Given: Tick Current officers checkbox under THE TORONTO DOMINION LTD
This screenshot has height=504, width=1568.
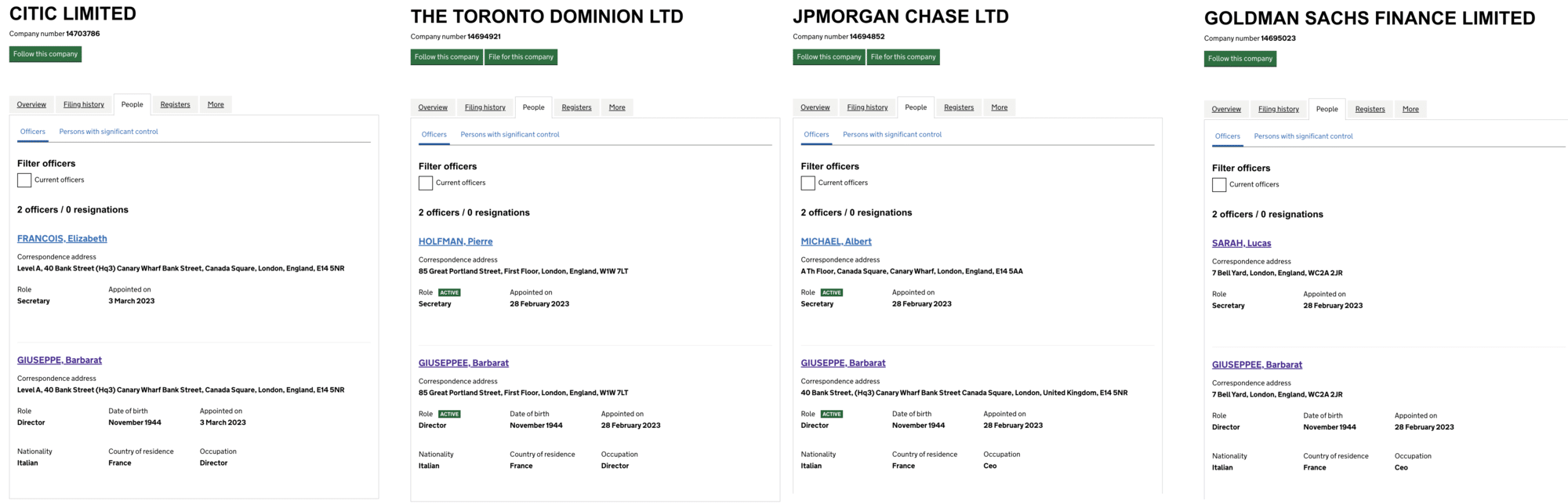Looking at the screenshot, I should 426,183.
